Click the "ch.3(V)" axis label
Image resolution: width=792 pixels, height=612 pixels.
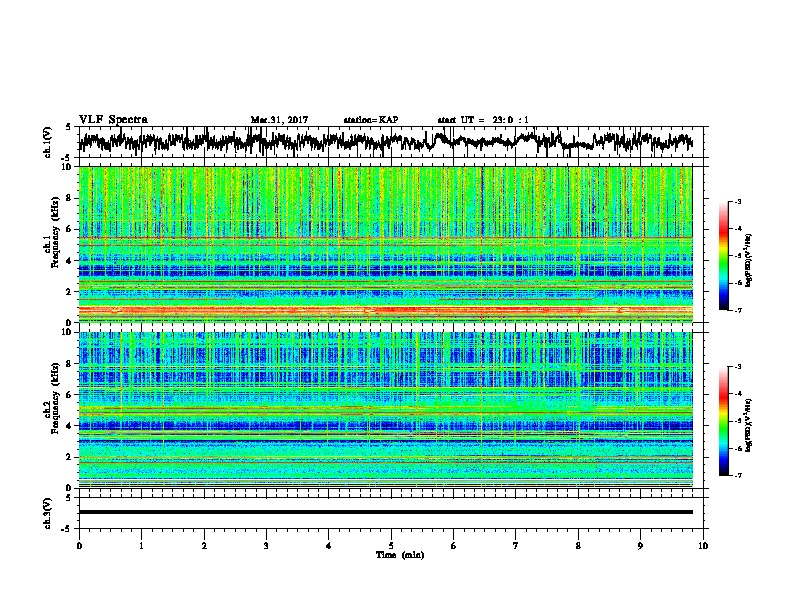48,513
